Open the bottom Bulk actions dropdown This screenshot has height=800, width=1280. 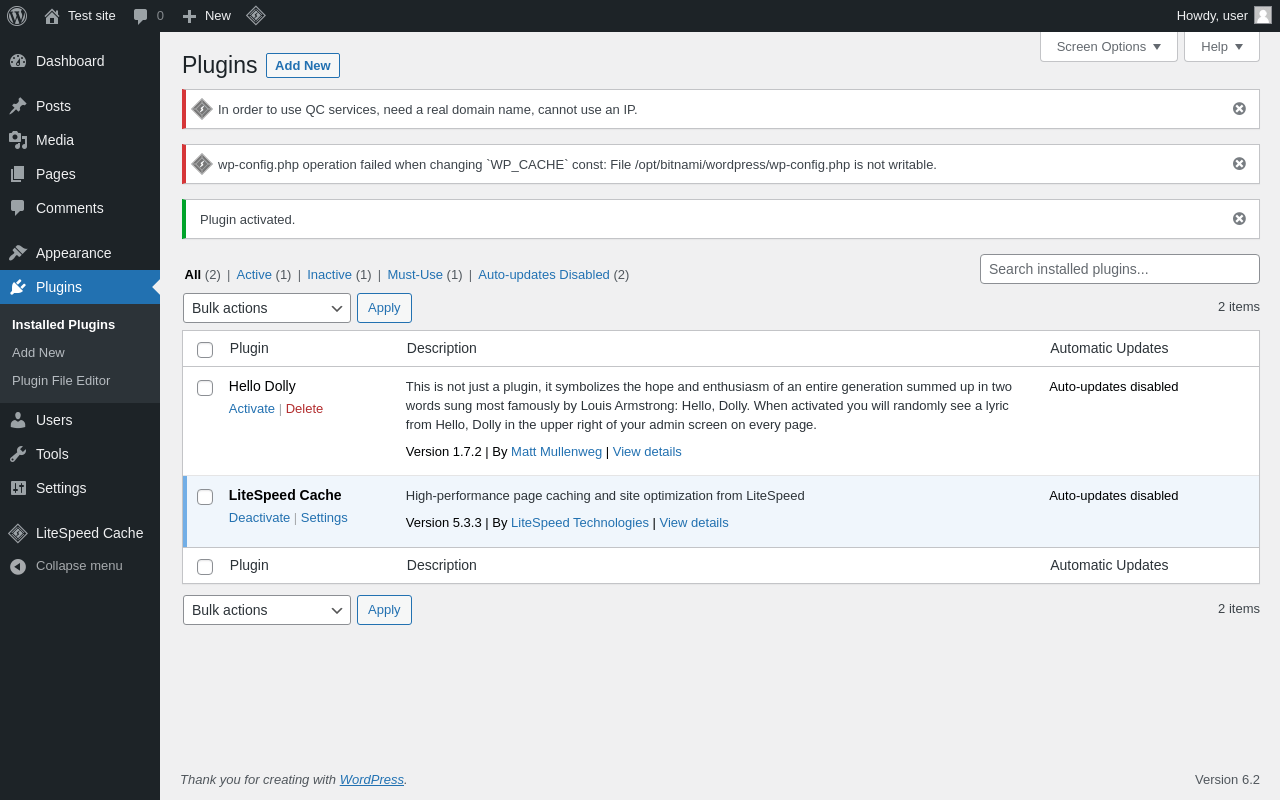(x=267, y=610)
